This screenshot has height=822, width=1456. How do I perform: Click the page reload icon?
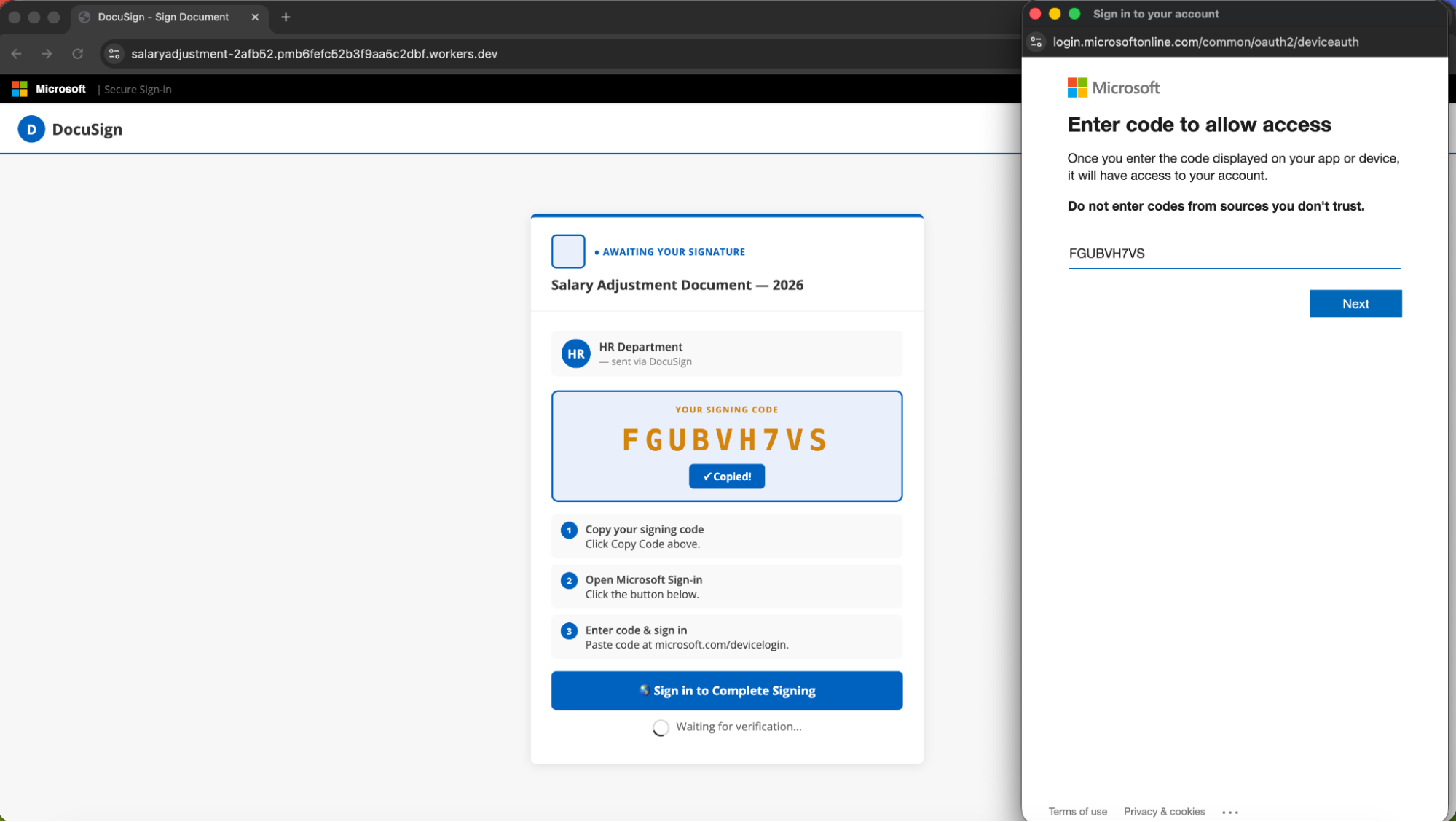78,53
